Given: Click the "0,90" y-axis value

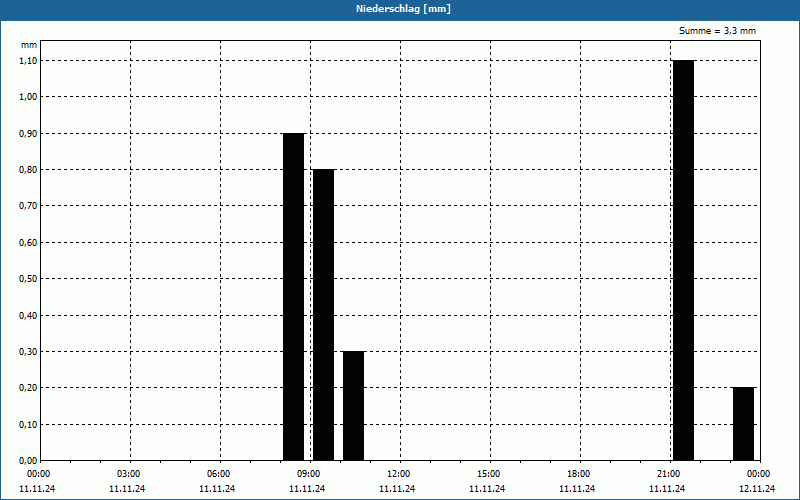Looking at the screenshot, I should tap(28, 133).
